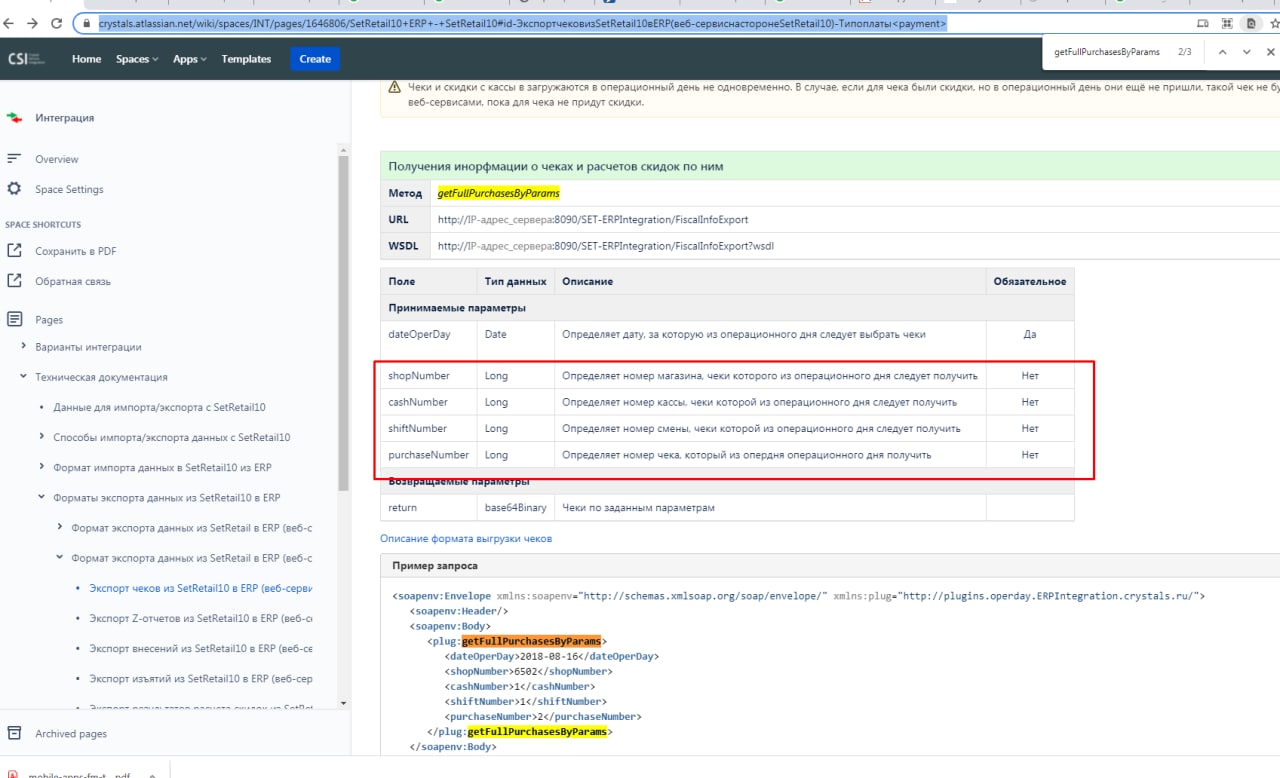Open Сохранить в PDF shortcut
The image size is (1280, 778).
[x=76, y=251]
